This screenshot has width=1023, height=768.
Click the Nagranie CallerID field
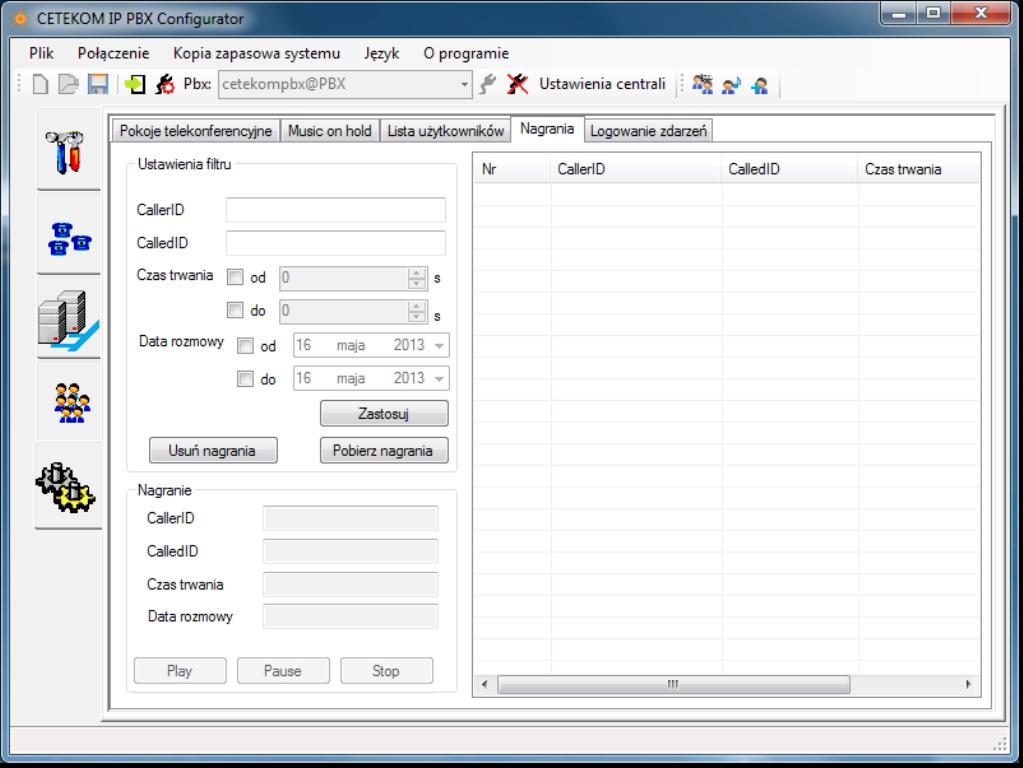tap(350, 518)
